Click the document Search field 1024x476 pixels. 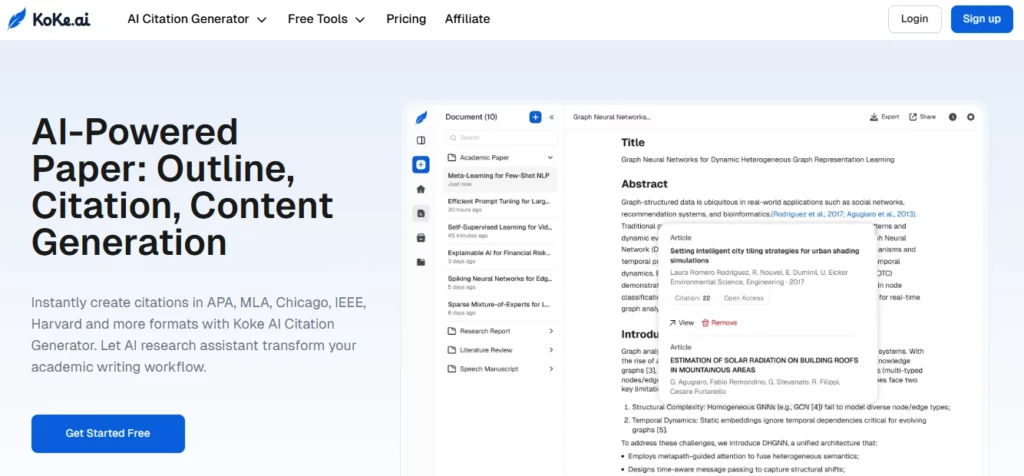(x=500, y=137)
